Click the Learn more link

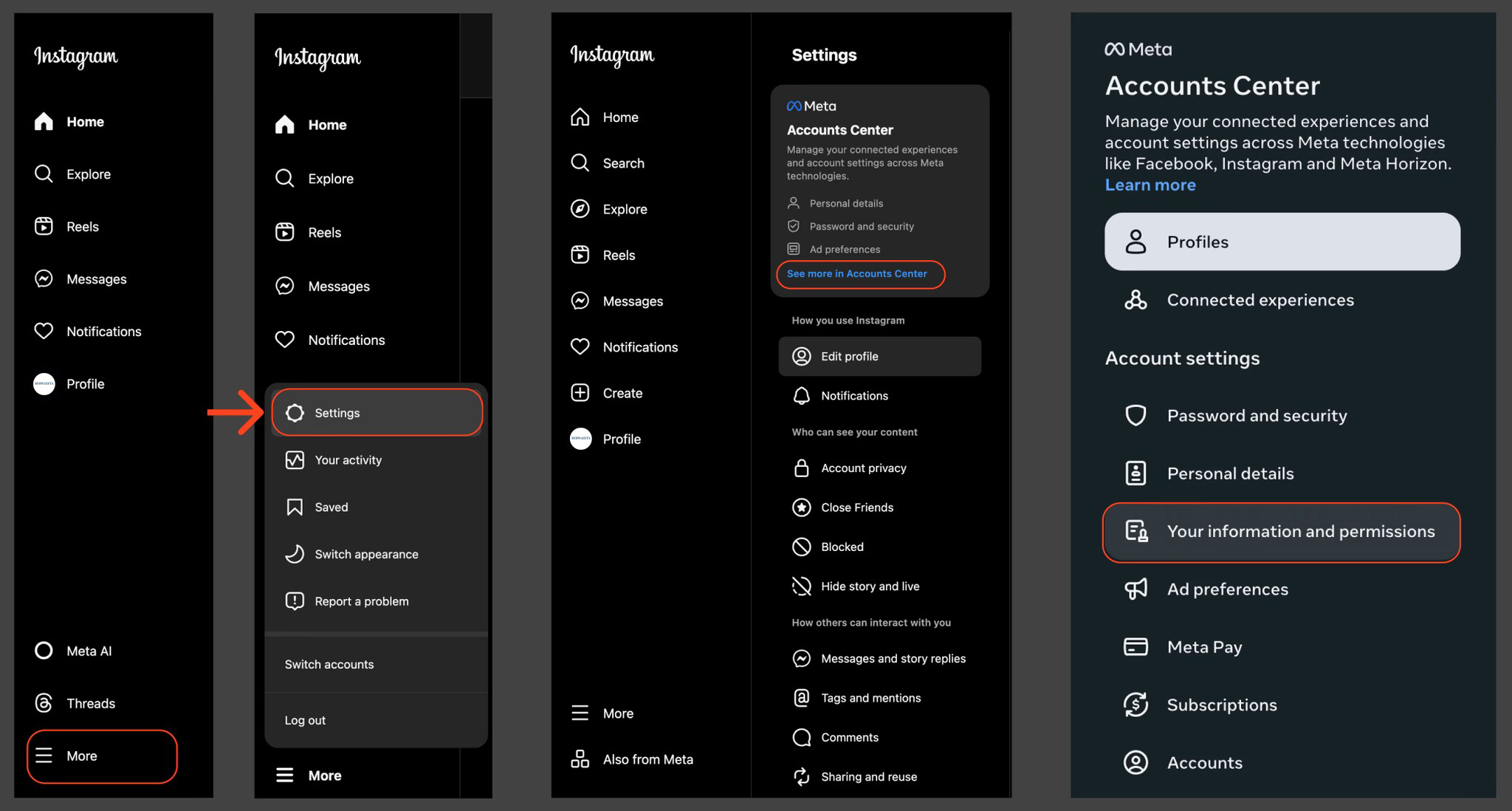[1150, 185]
